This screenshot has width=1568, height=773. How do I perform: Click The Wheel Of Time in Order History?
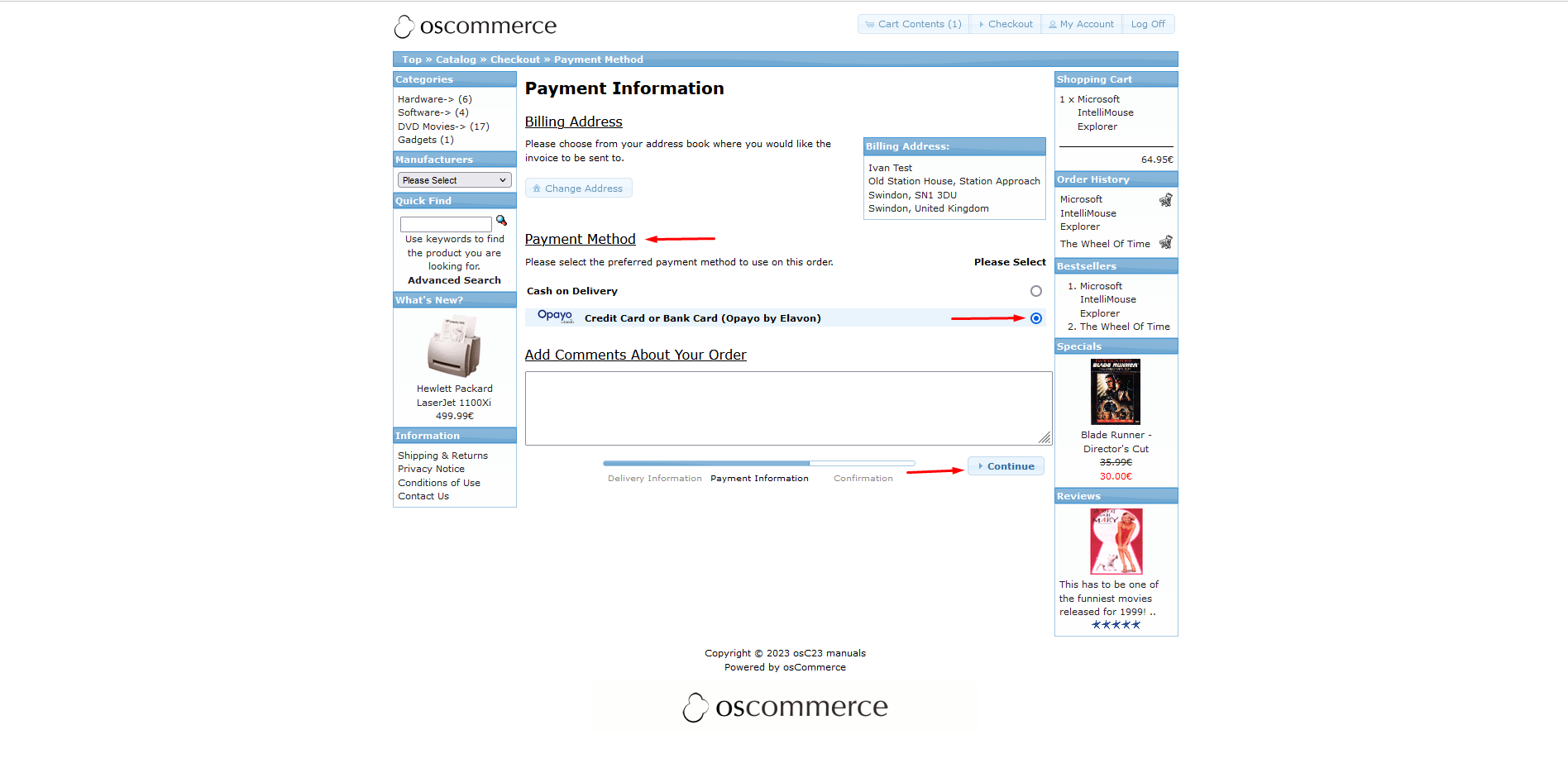[1105, 244]
